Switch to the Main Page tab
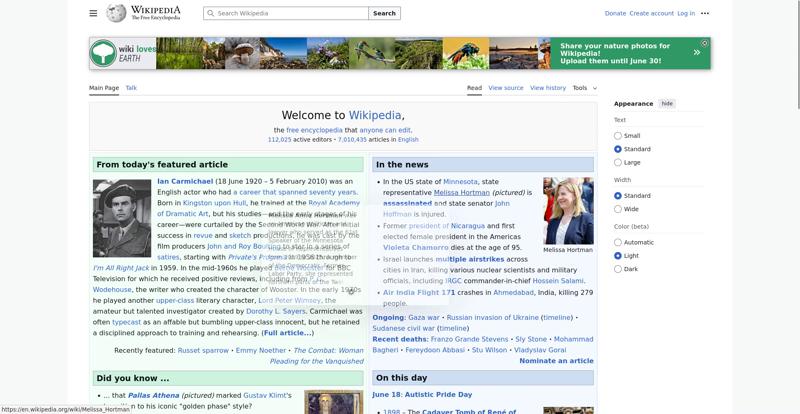 (x=104, y=88)
